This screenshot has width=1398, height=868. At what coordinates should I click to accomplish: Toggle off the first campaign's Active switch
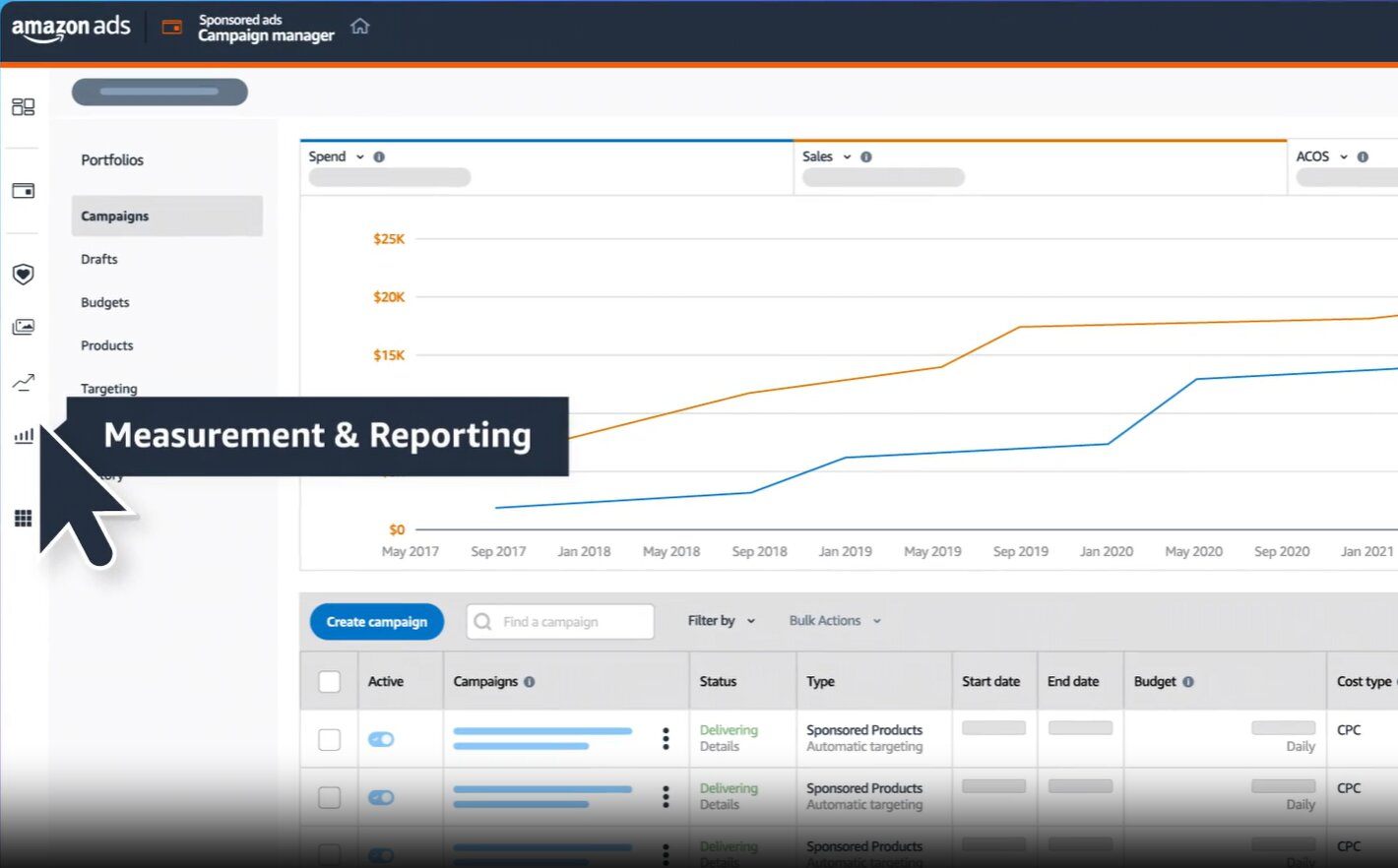[x=383, y=738]
